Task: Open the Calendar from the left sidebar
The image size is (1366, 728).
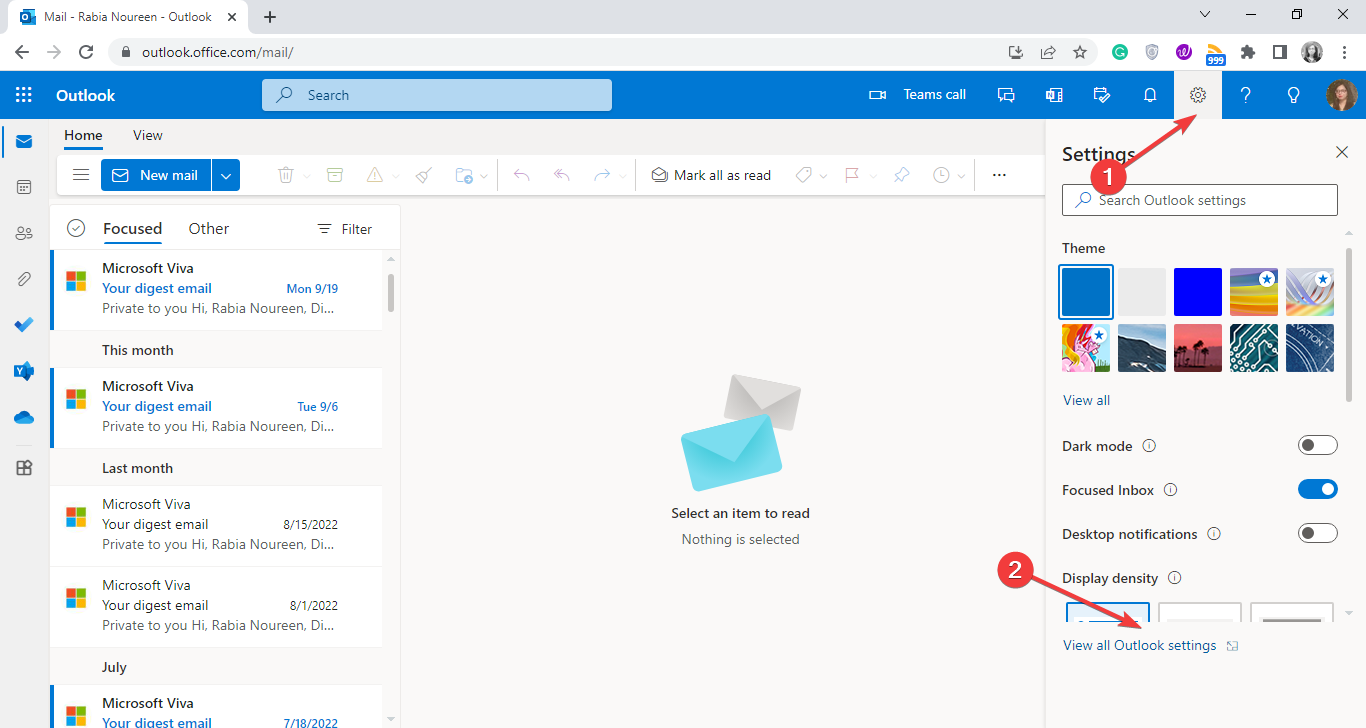Action: pos(24,187)
